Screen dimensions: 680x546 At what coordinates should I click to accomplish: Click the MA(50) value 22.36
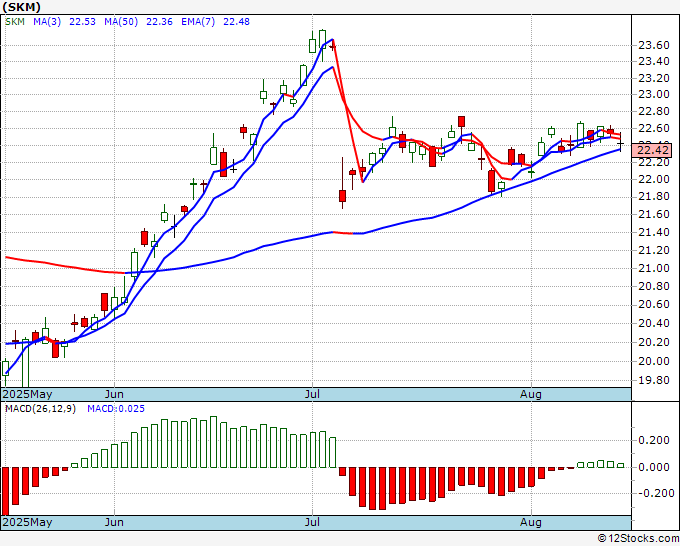(x=159, y=22)
